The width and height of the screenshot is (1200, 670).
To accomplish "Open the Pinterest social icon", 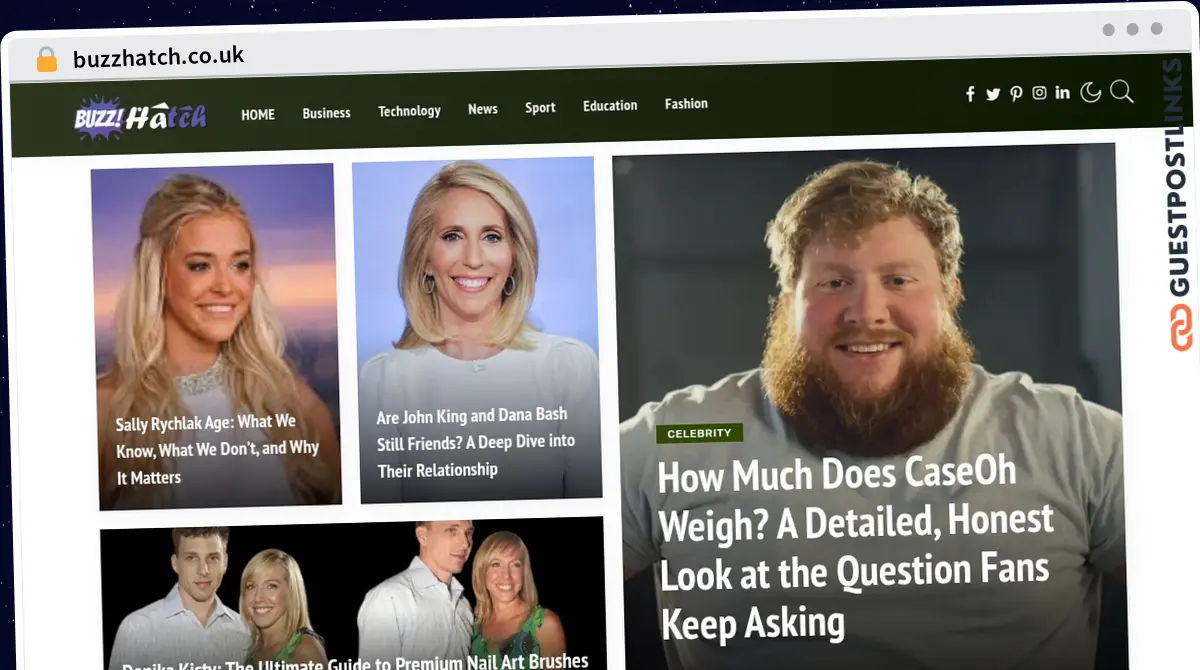I will (x=1016, y=94).
